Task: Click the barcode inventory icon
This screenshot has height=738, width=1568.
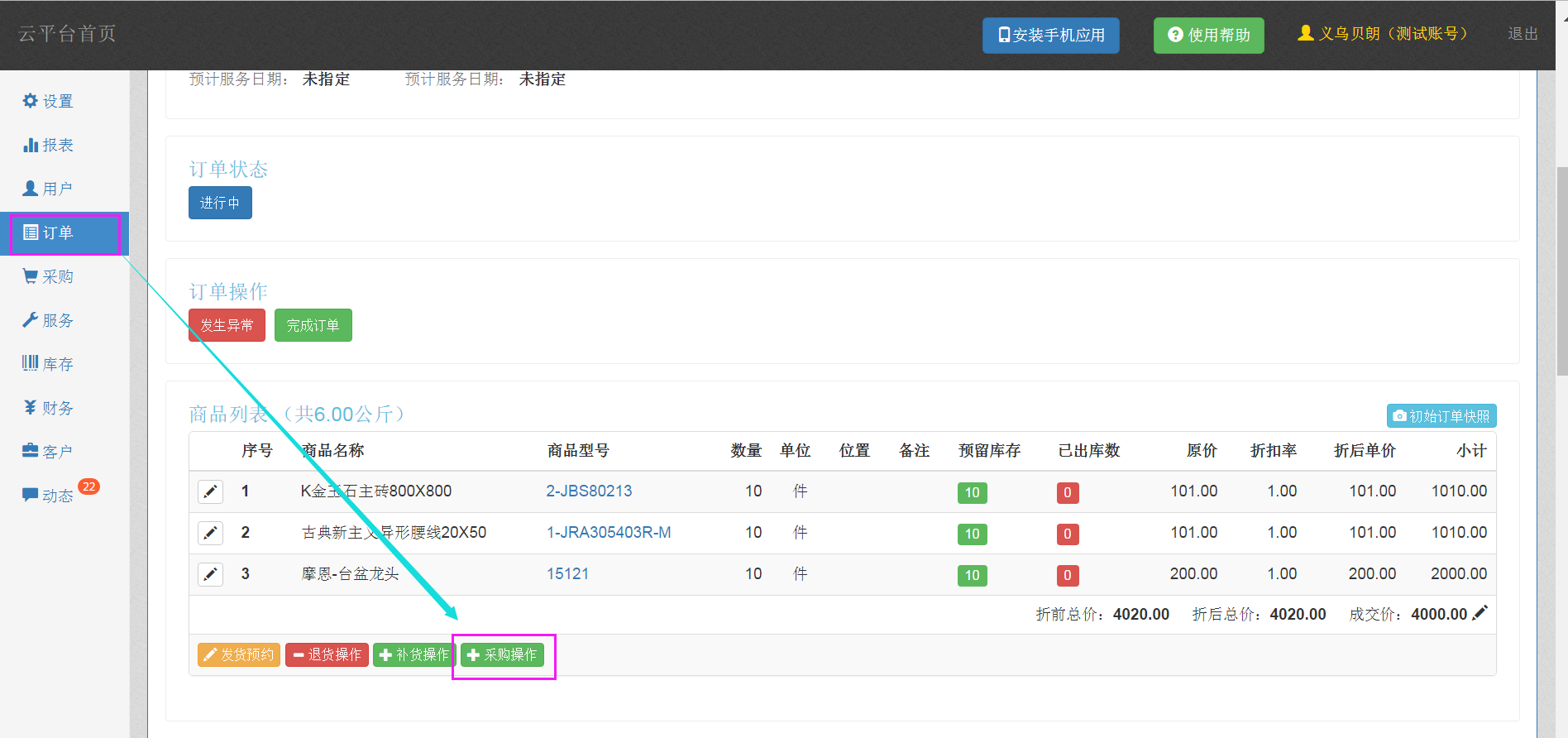Action: click(x=31, y=362)
